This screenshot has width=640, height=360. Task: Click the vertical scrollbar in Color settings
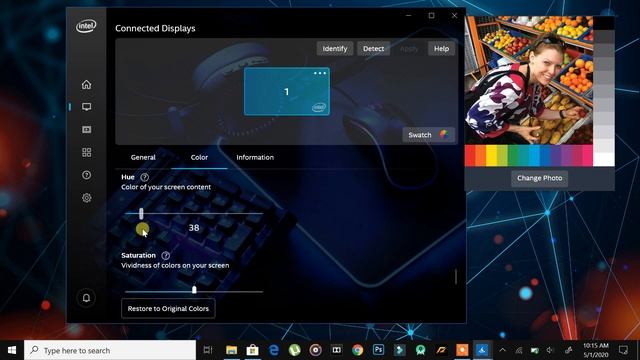point(456,276)
